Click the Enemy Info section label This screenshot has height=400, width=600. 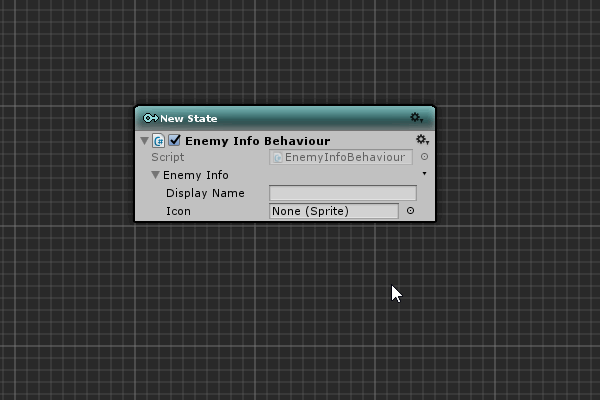coord(196,175)
